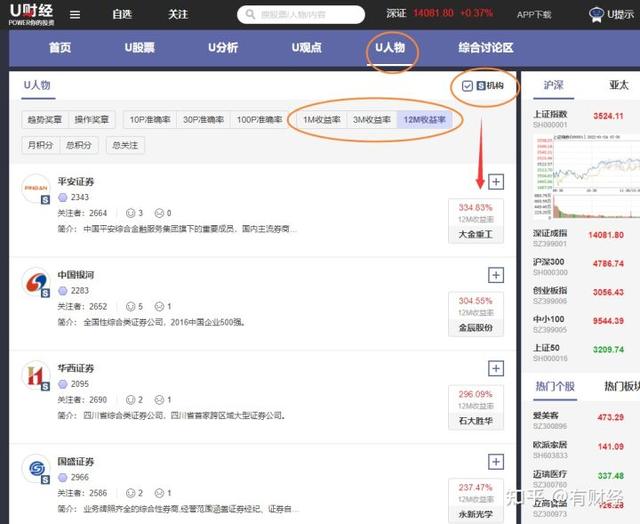Open 金辰股份 stock button

[x=476, y=328]
